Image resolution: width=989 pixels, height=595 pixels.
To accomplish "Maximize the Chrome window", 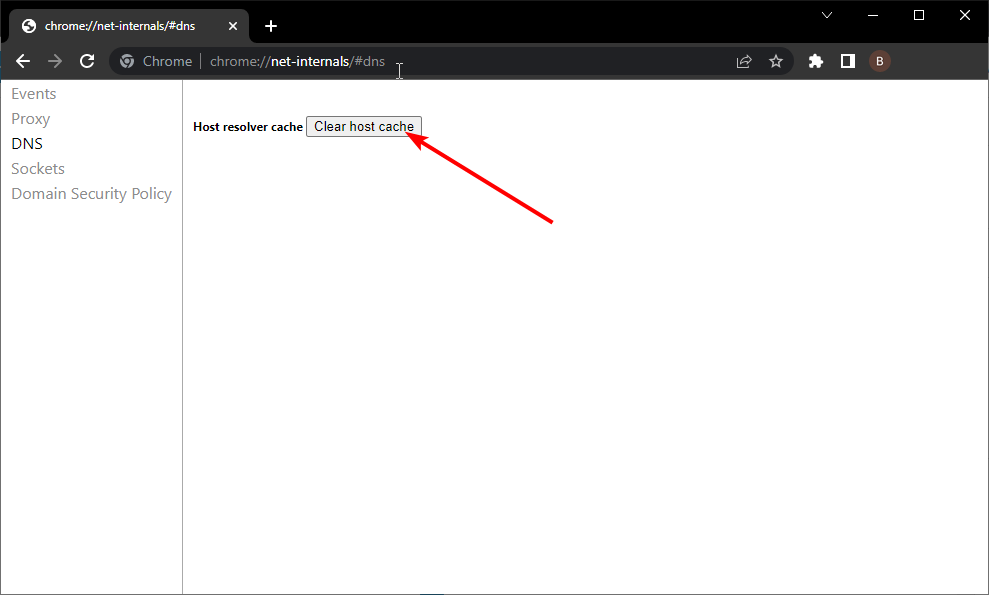I will [x=919, y=15].
